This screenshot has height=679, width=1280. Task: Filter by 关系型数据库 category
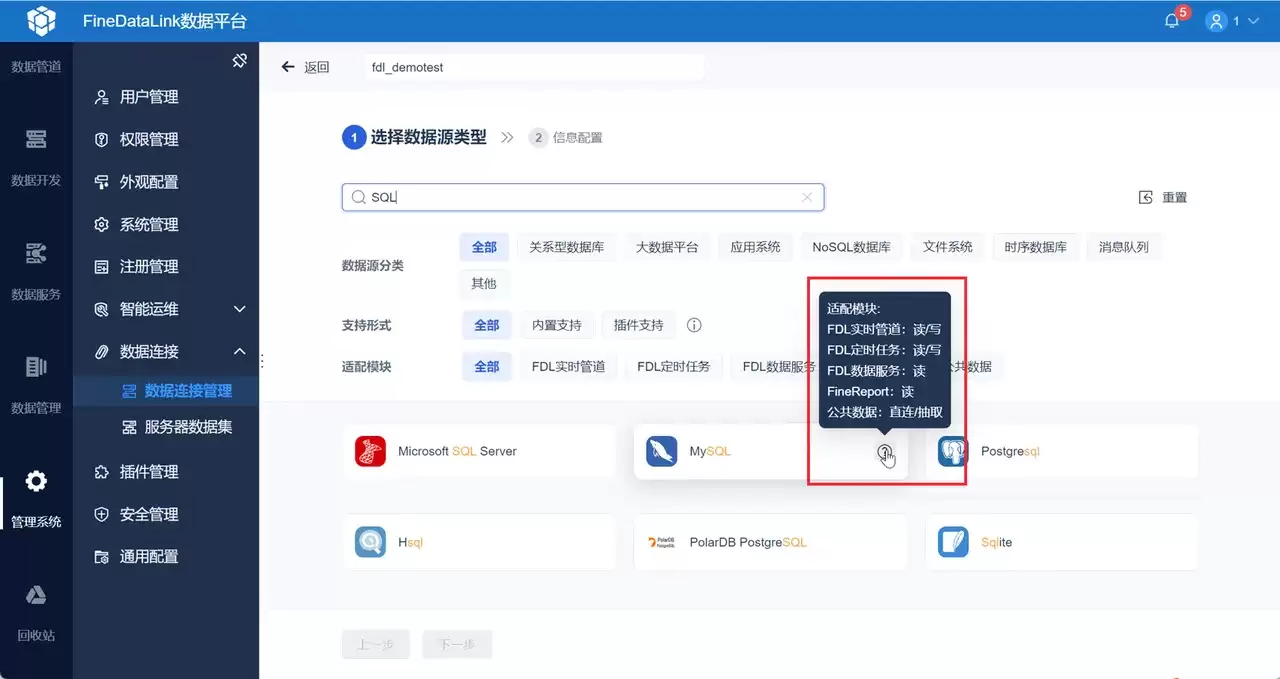[x=566, y=247]
